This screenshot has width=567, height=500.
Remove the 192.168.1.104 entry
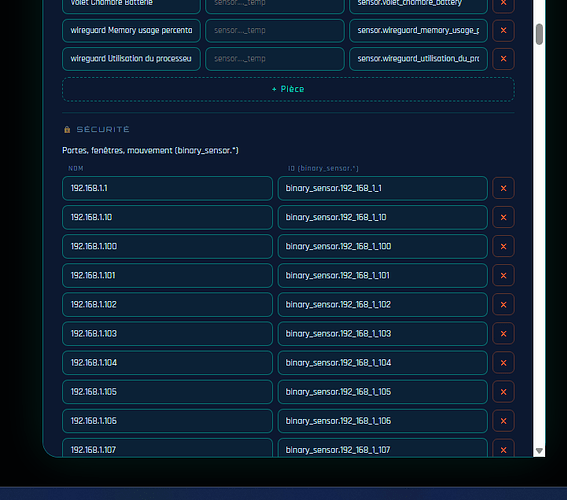pyautogui.click(x=503, y=363)
